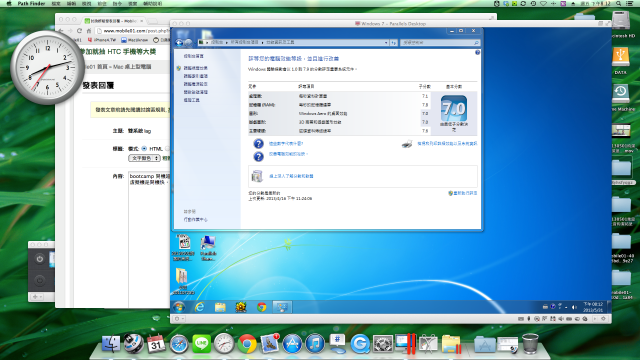Click the view and print detailed performance link

[447, 144]
